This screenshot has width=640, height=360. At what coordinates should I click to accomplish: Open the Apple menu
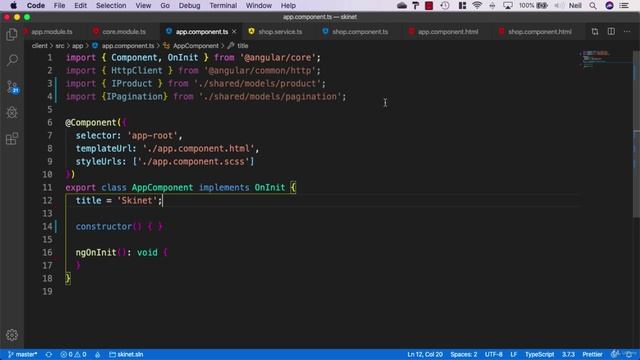(13, 5)
